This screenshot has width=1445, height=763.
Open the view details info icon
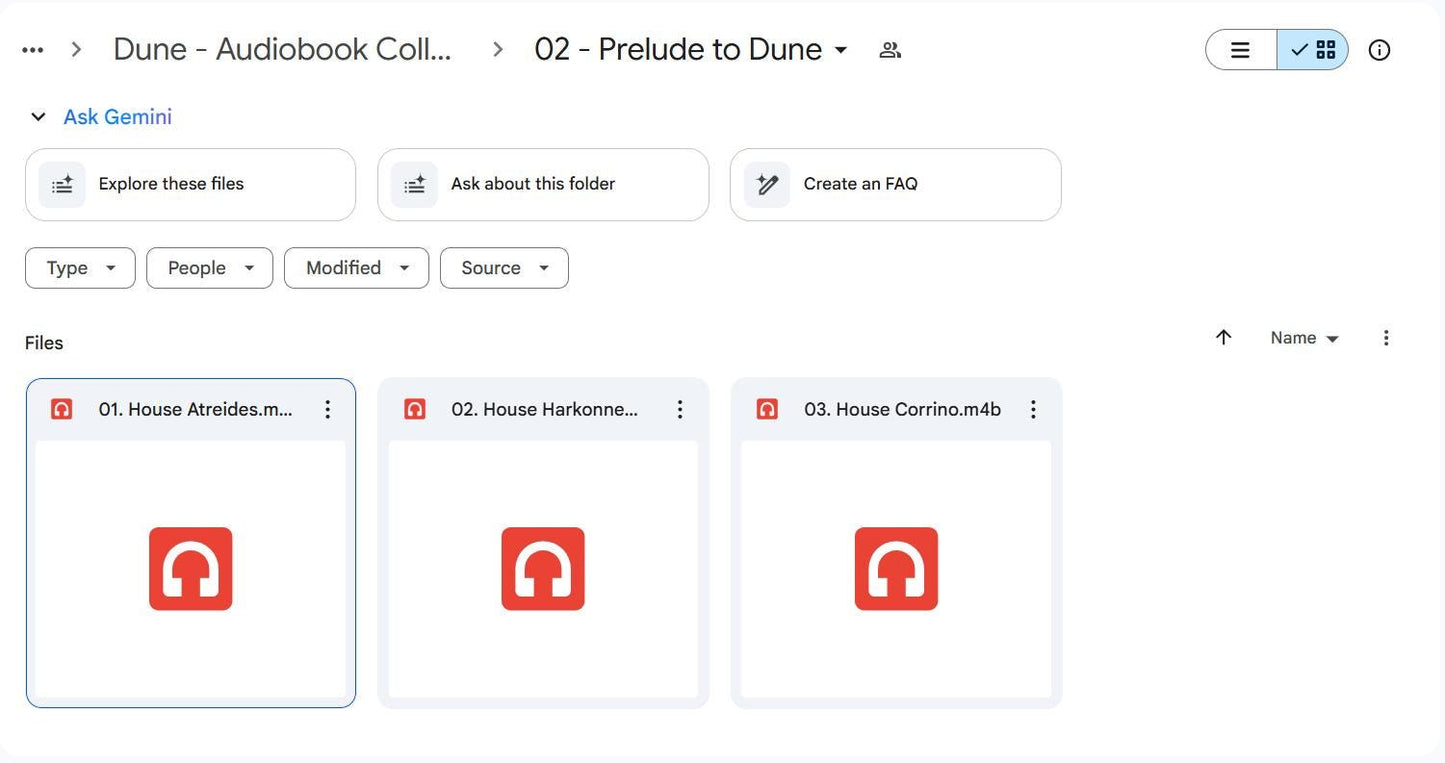click(1379, 50)
